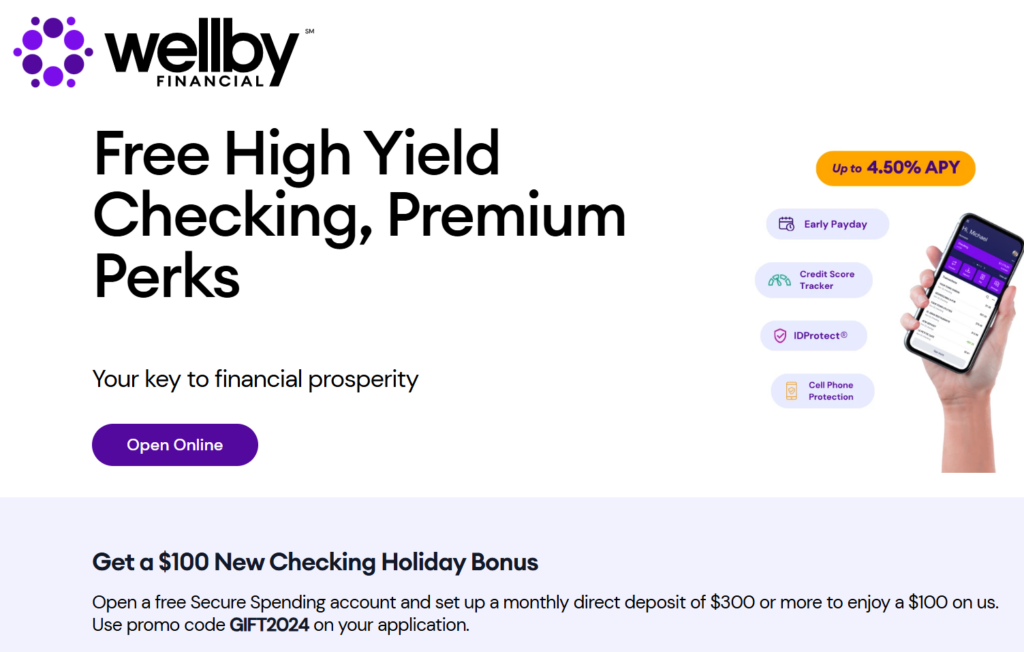Click the SM service mark beside Wellby
This screenshot has width=1024, height=652.
click(x=310, y=31)
